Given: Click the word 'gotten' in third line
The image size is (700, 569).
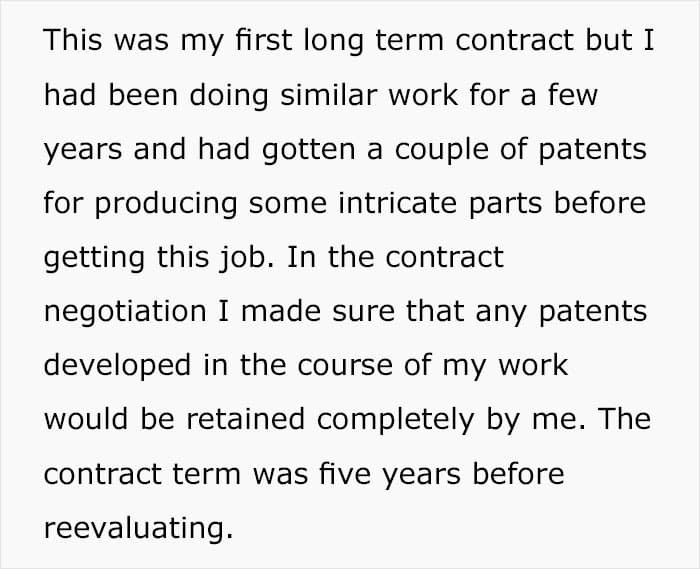Looking at the screenshot, I should 308,149.
